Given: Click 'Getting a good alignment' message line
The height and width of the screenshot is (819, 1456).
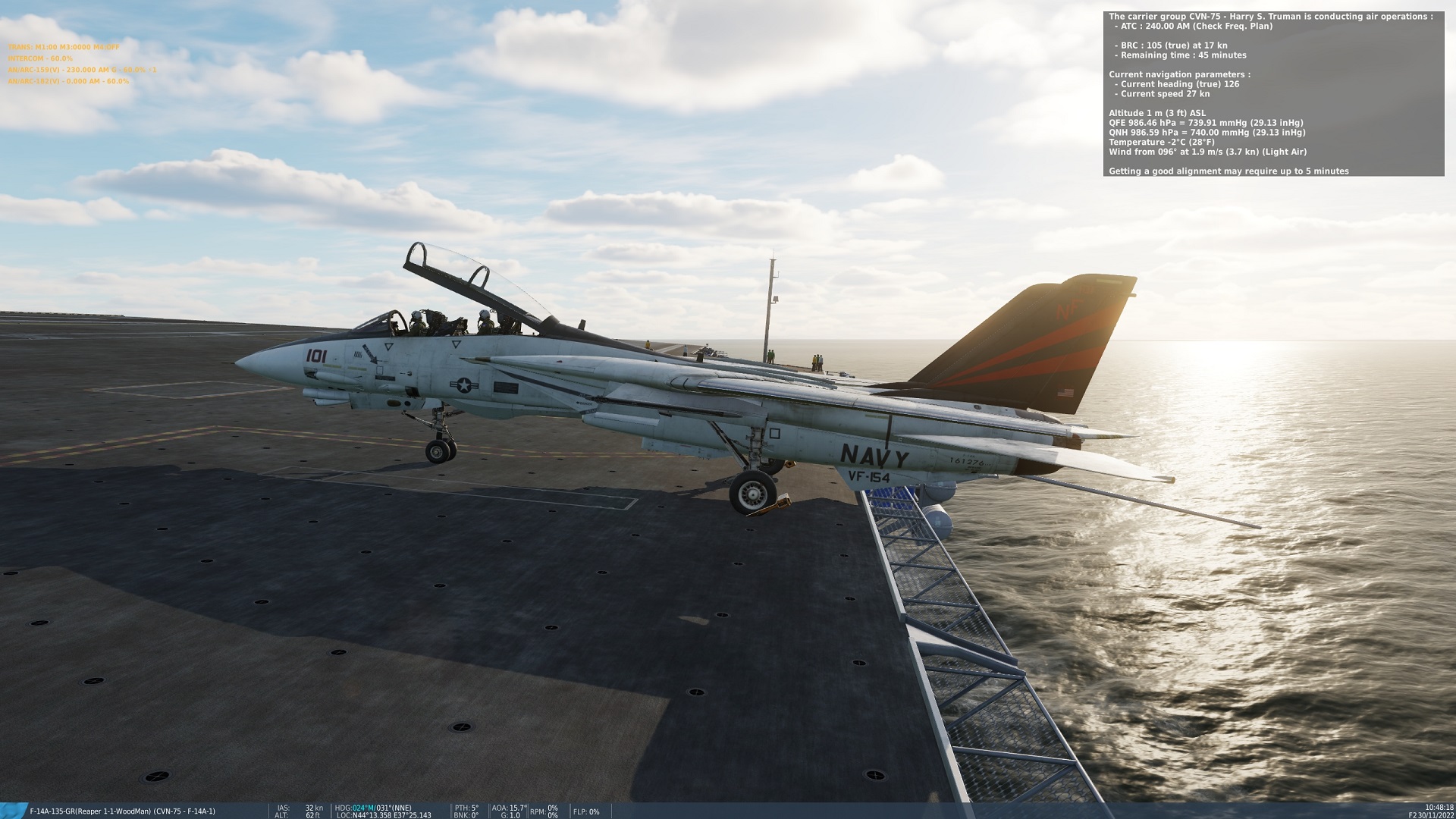Looking at the screenshot, I should point(1228,171).
